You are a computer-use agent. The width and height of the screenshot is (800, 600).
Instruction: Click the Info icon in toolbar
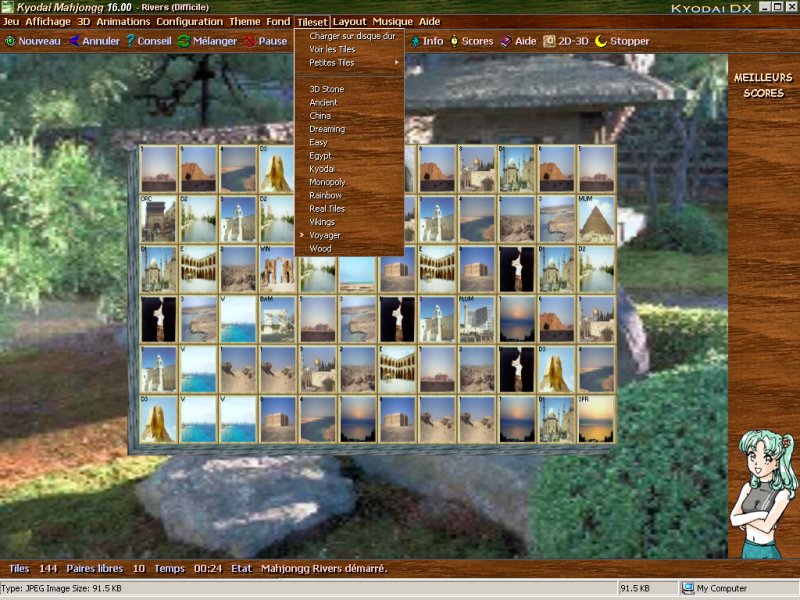coord(415,41)
